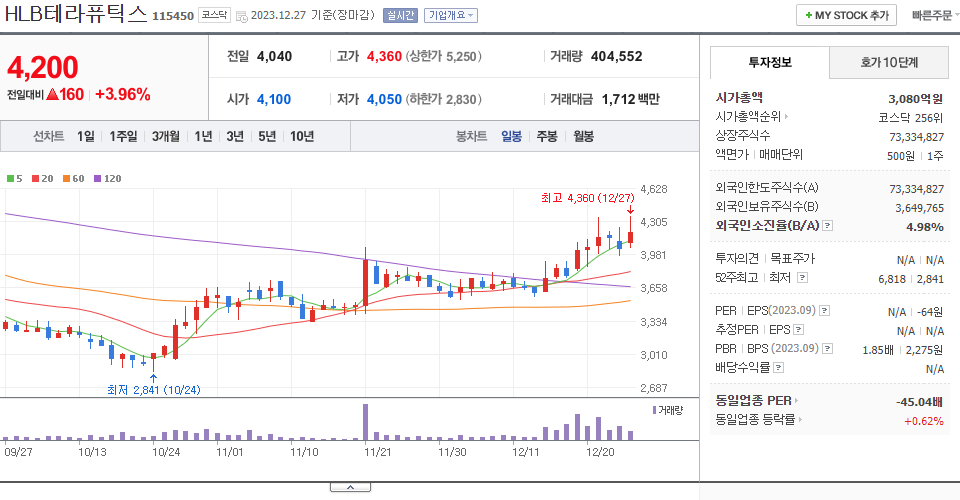
Task: Click the orange 60-day moving average legend
Action: [73, 179]
